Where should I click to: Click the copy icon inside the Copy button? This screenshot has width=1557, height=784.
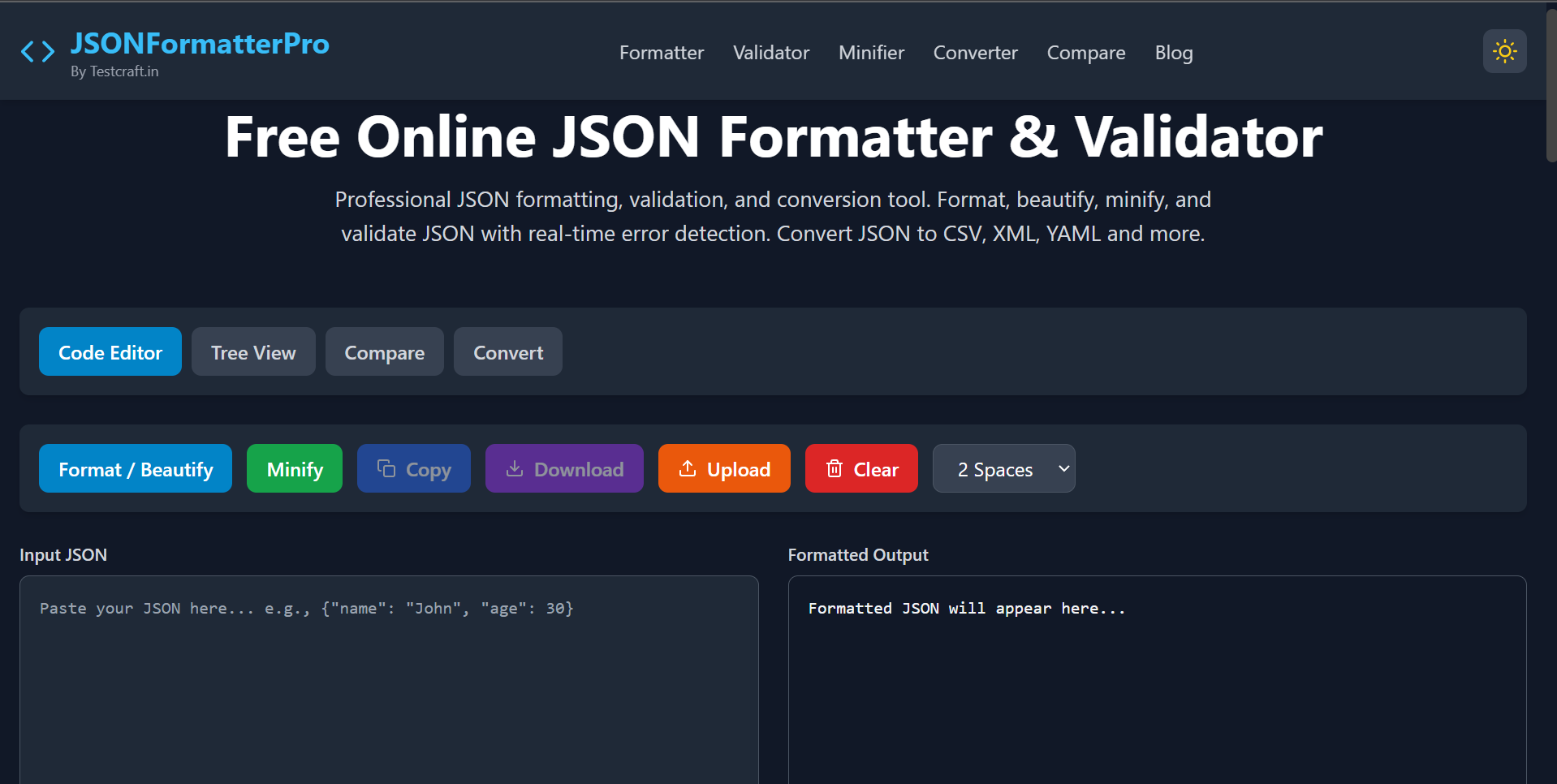click(386, 468)
